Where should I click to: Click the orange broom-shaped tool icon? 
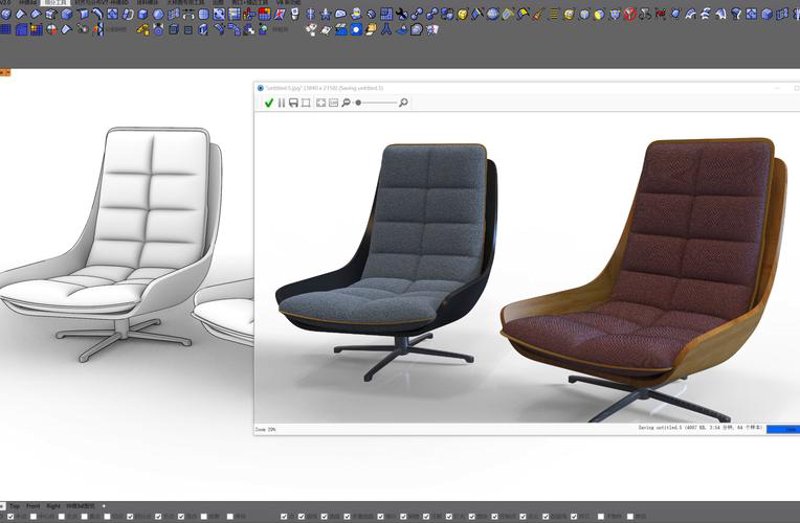(538, 14)
